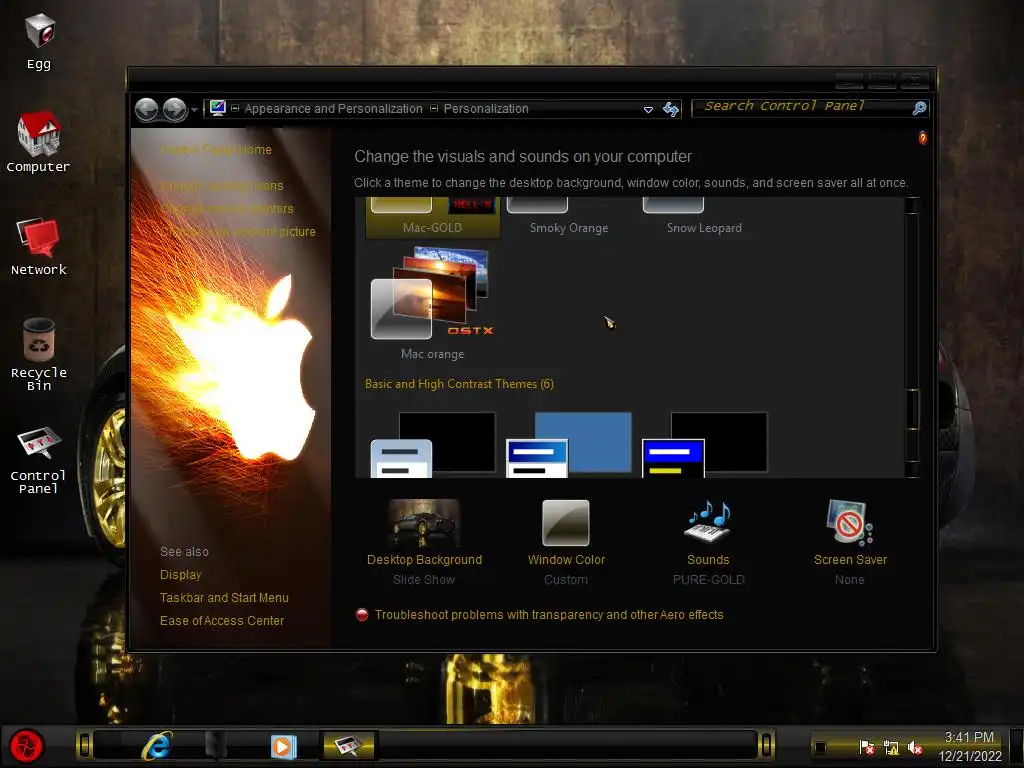Click the red Start orb button
The height and width of the screenshot is (768, 1024).
(27, 746)
